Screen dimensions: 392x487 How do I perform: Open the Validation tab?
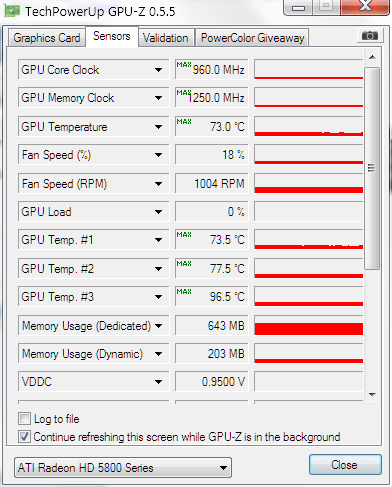(166, 38)
